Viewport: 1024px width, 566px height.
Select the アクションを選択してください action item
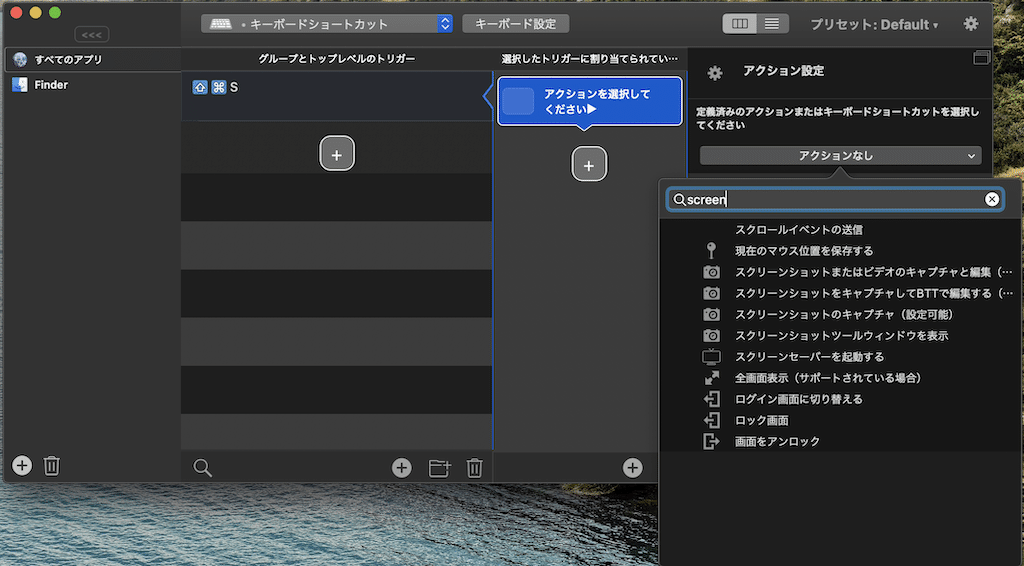(590, 101)
